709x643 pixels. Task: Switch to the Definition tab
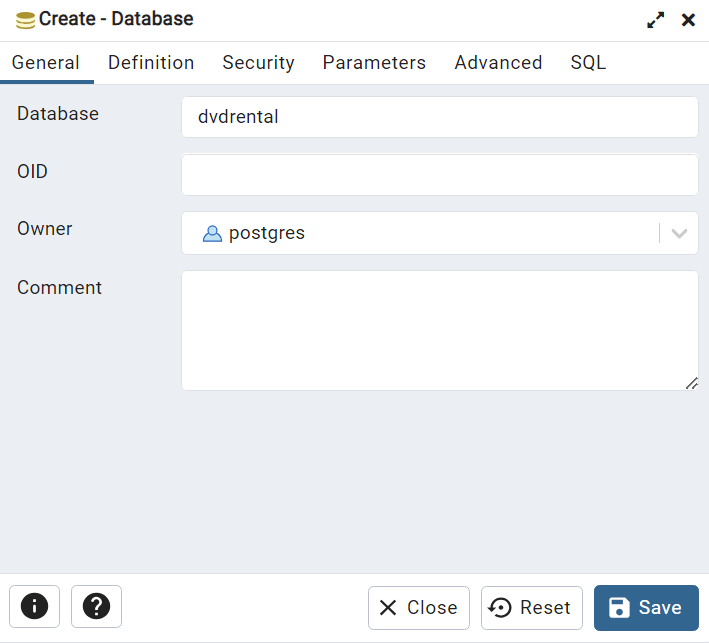[x=151, y=63]
